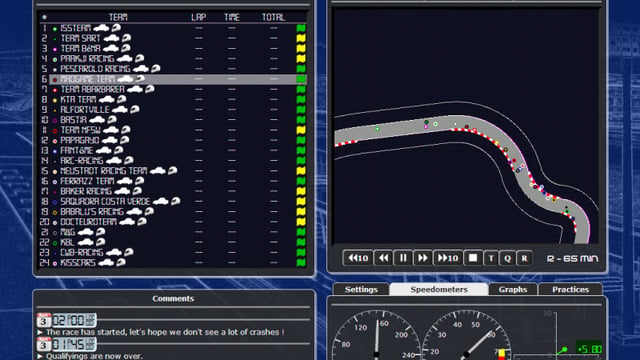Open the Graphs tab
This screenshot has height=360, width=640.
tap(513, 289)
